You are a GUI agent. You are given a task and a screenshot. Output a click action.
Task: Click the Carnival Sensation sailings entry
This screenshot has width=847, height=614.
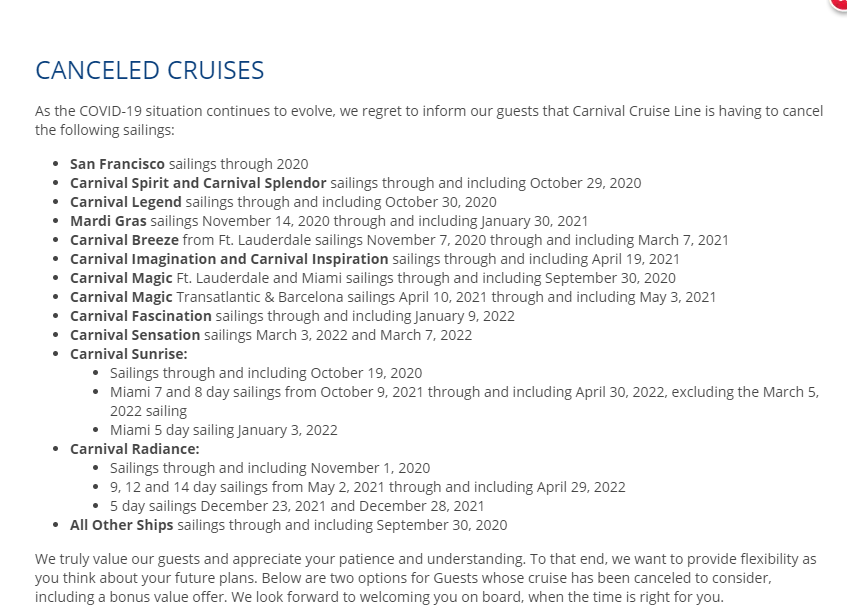270,335
